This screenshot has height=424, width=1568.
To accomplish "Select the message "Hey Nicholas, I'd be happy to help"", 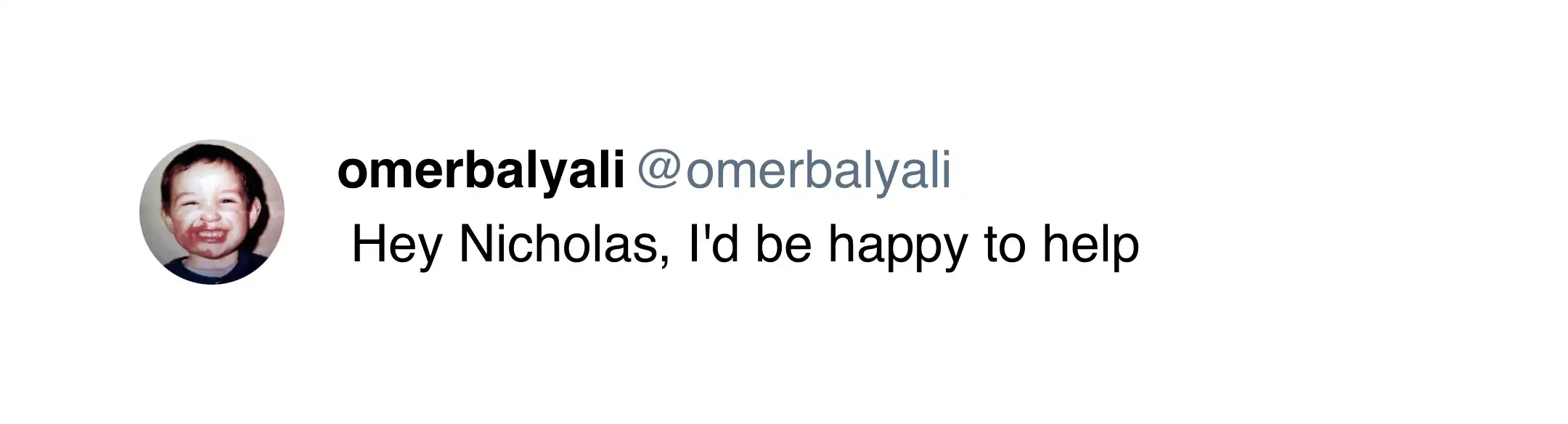I will pyautogui.click(x=745, y=245).
